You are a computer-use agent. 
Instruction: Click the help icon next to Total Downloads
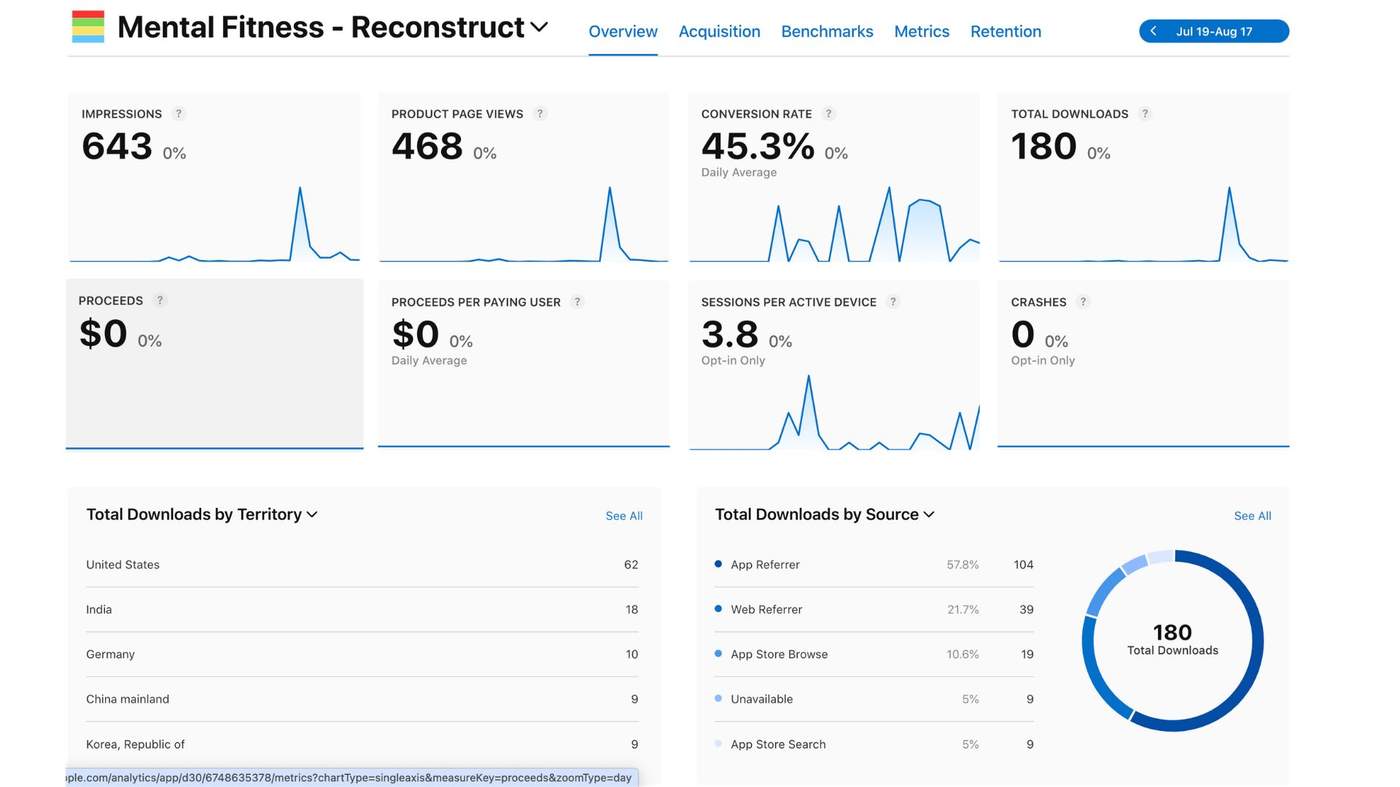(1145, 114)
